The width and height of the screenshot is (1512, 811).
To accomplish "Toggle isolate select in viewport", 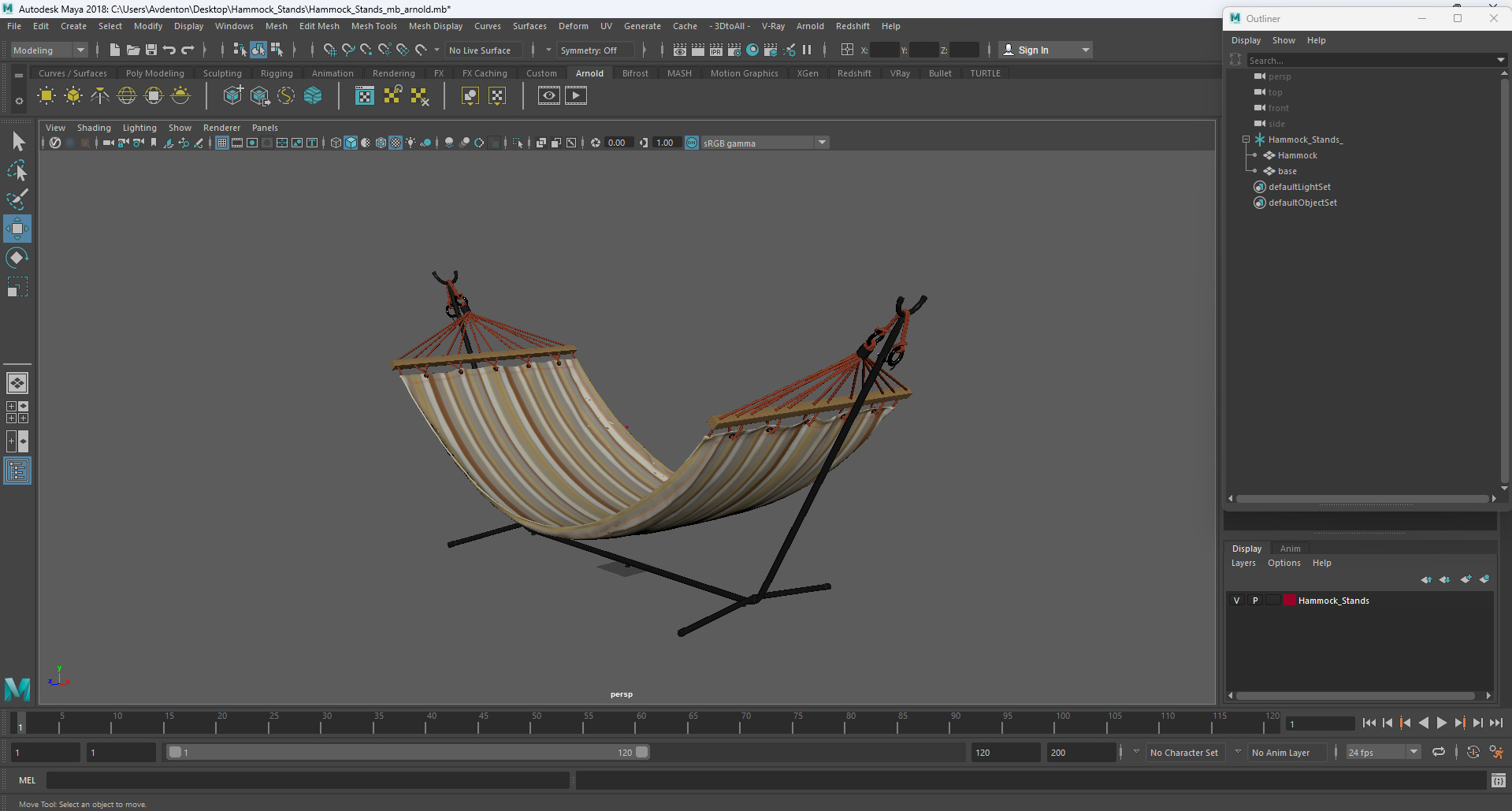I will (517, 143).
